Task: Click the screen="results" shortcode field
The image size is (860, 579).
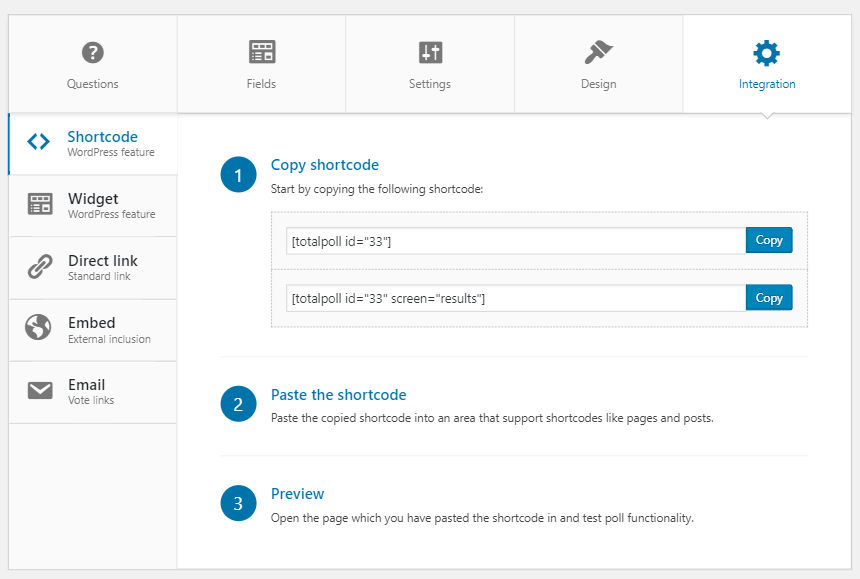Action: [515, 298]
